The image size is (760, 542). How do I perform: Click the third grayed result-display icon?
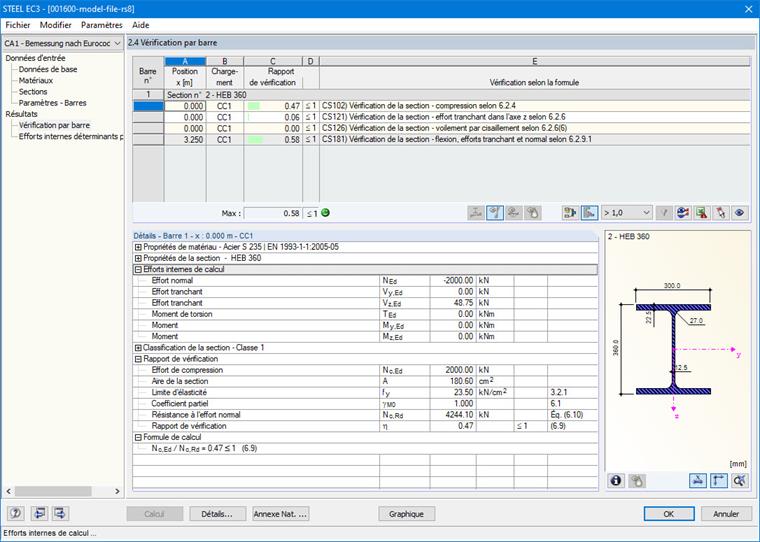click(x=514, y=213)
